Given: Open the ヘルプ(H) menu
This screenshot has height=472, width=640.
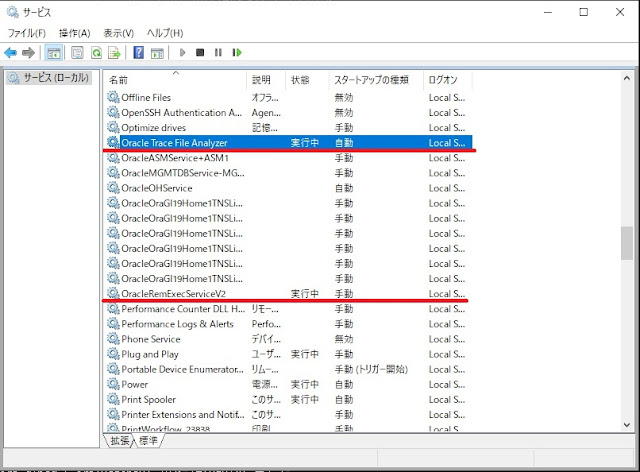Looking at the screenshot, I should pyautogui.click(x=165, y=33).
